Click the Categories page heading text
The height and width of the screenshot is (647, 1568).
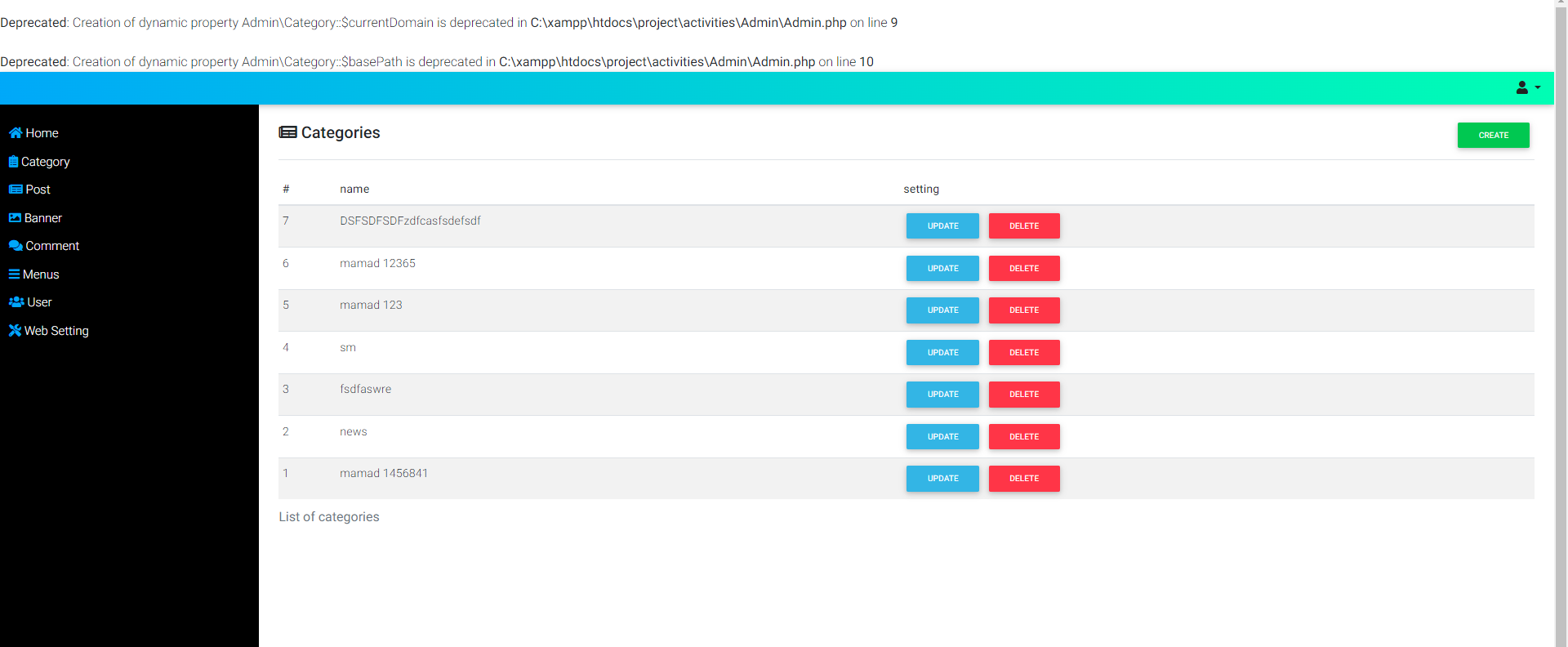click(341, 132)
